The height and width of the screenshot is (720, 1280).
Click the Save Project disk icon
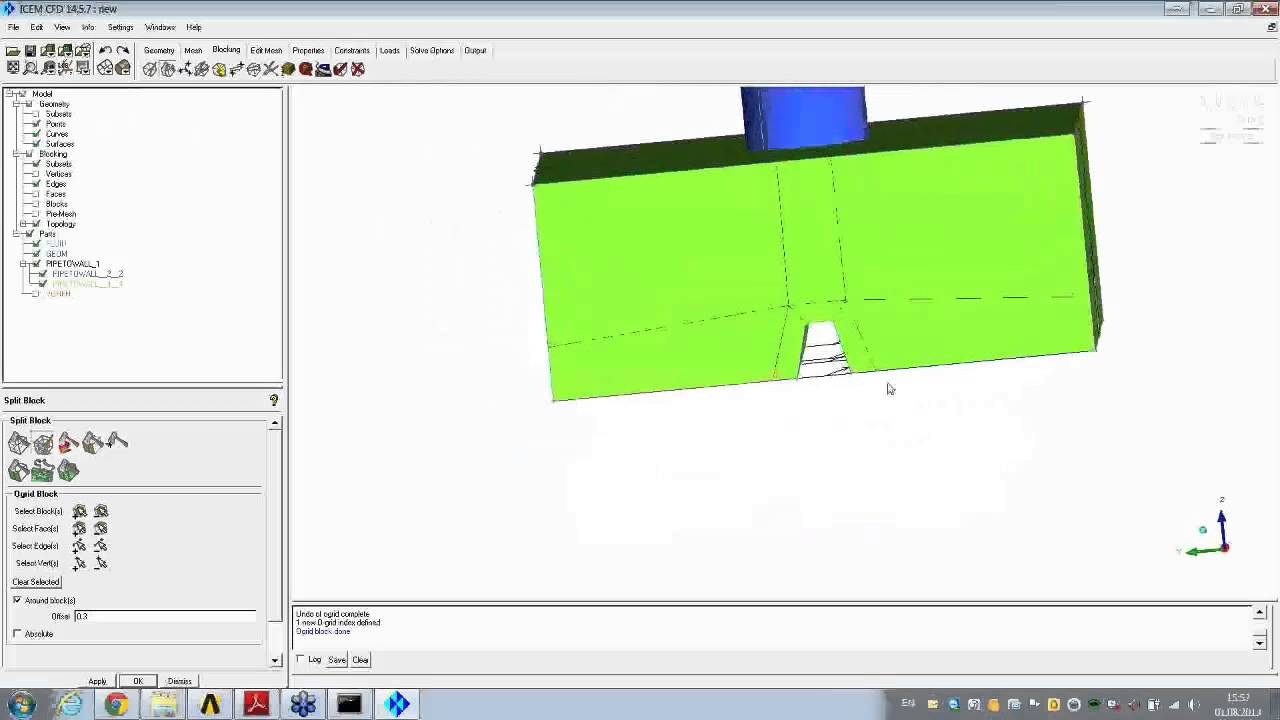[x=30, y=51]
